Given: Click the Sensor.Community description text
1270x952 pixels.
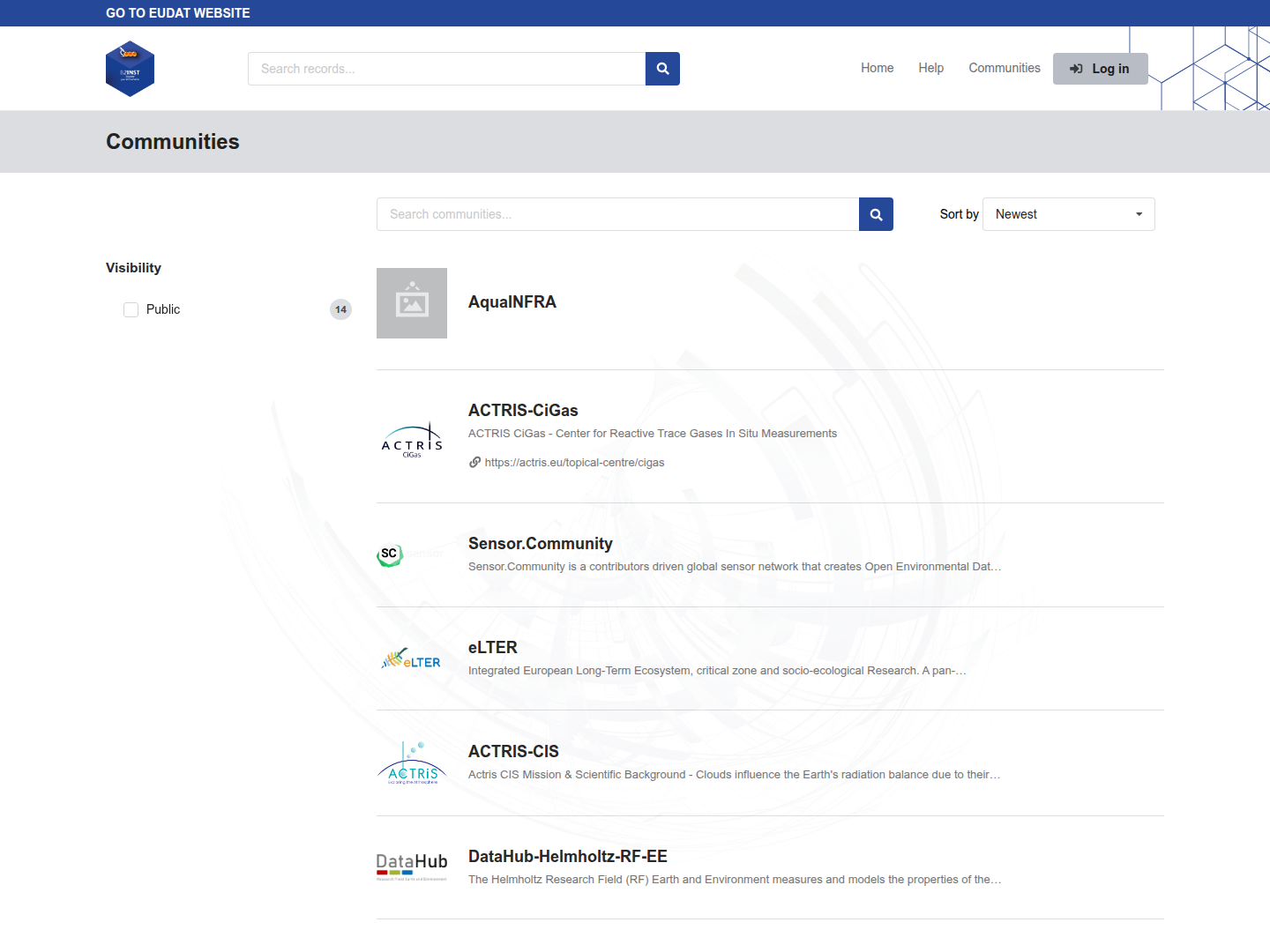Looking at the screenshot, I should [x=735, y=567].
